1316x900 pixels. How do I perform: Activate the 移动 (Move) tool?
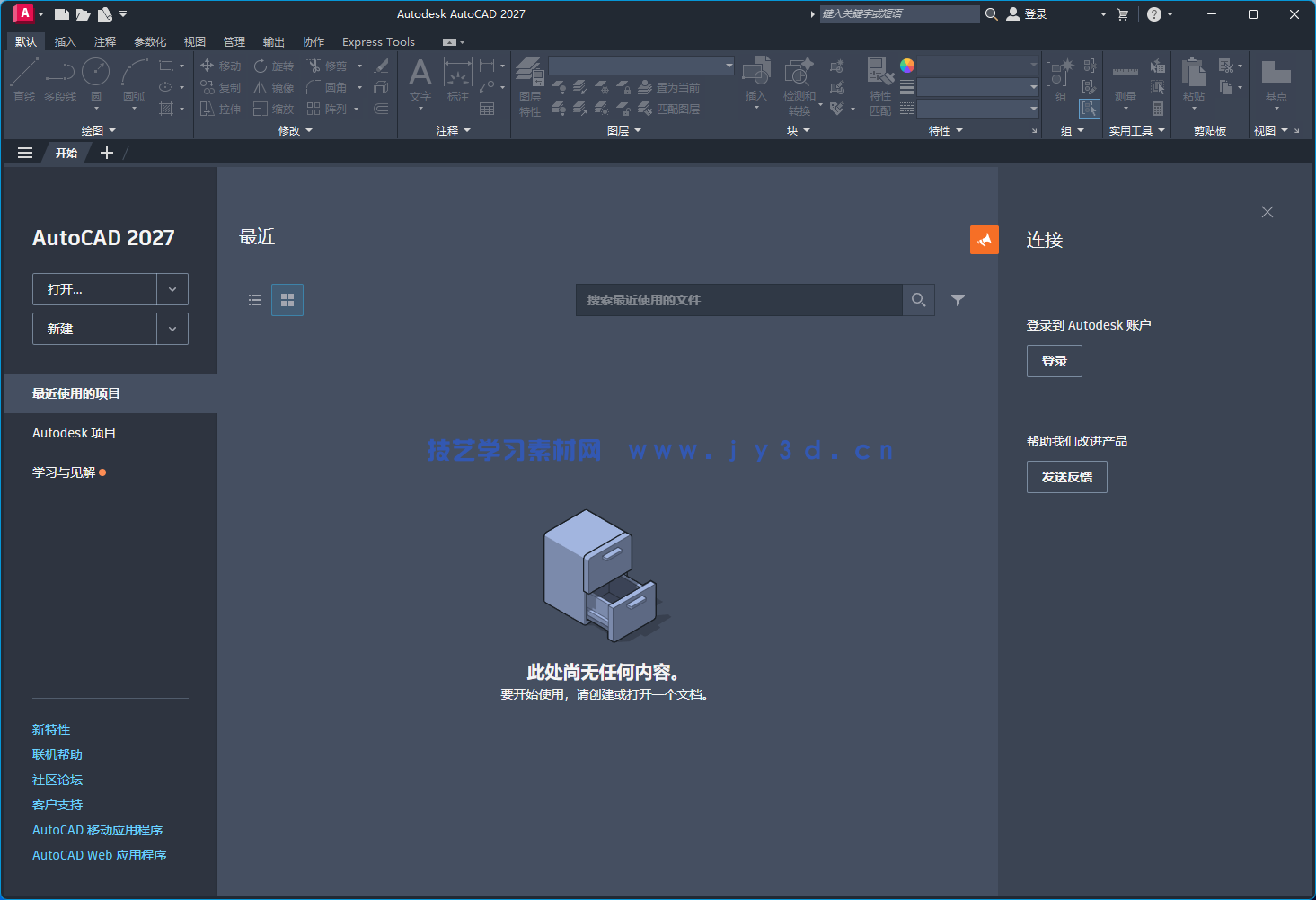point(221,65)
